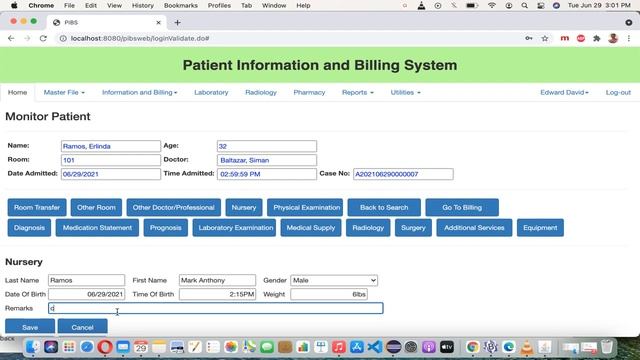Open Medication Statement
Image resolution: width=640 pixels, height=360 pixels.
(x=97, y=228)
